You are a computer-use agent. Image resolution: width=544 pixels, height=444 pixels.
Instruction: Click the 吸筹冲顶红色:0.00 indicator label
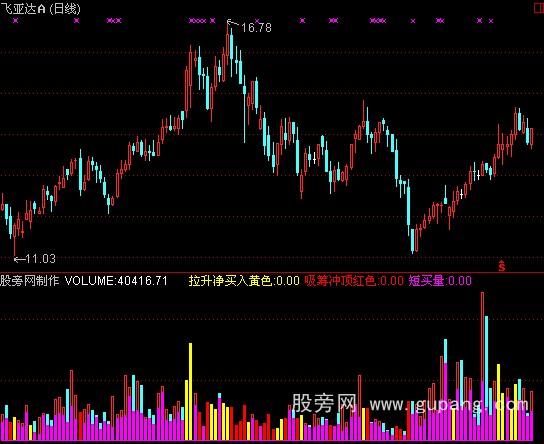point(354,281)
